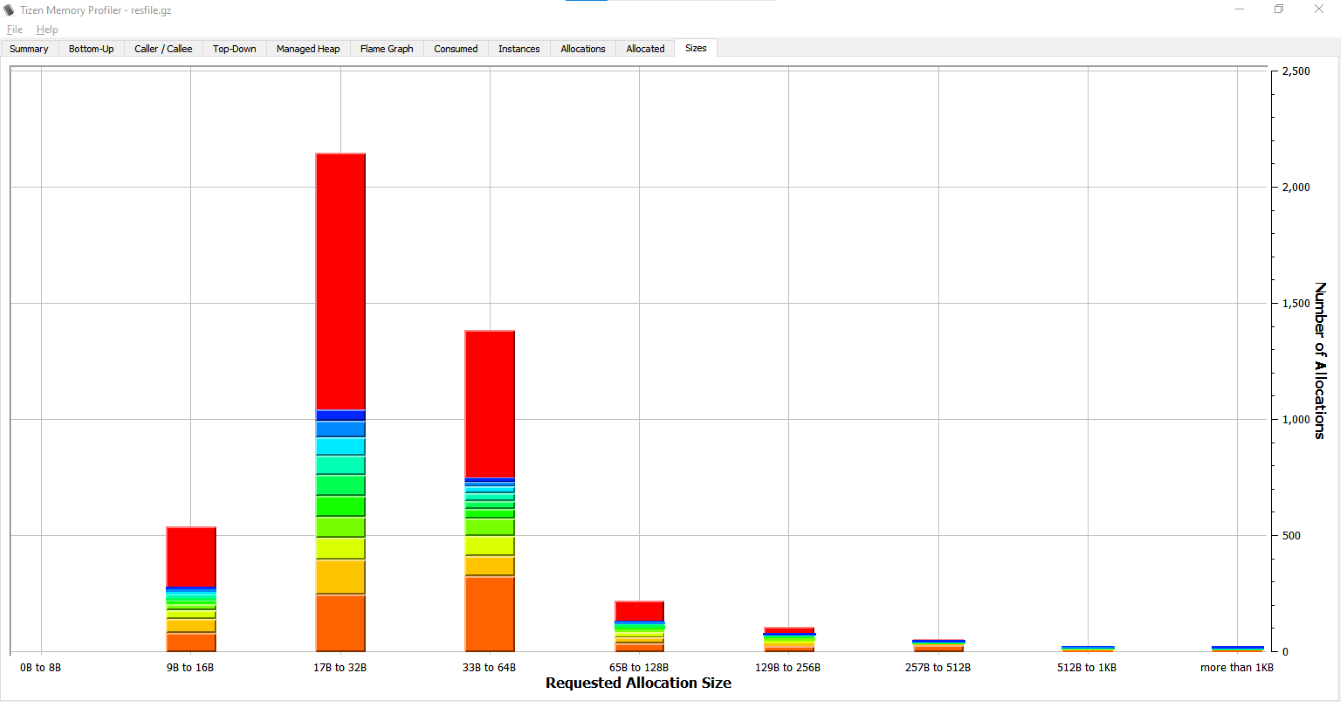View the Managed Heap tab
Viewport: 1341px width, 702px height.
coord(307,48)
